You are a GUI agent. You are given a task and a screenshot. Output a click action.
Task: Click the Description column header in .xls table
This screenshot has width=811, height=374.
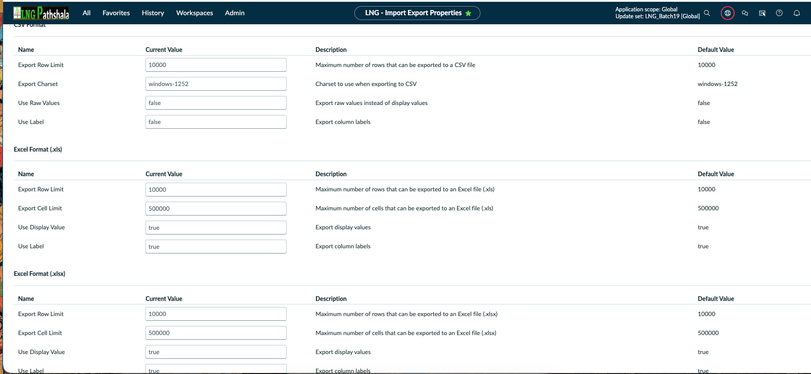pos(331,174)
